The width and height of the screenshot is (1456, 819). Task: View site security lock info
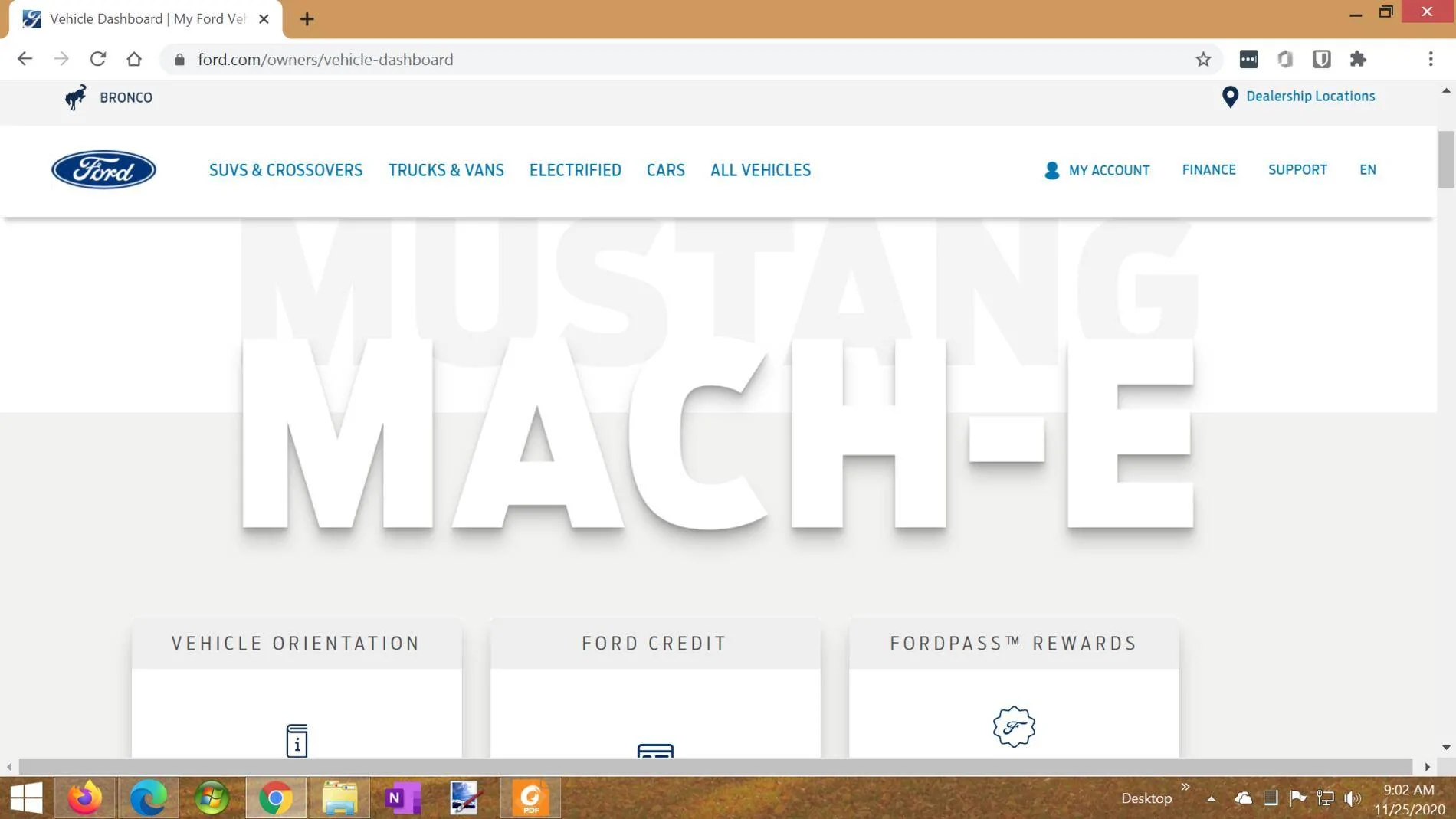[179, 60]
